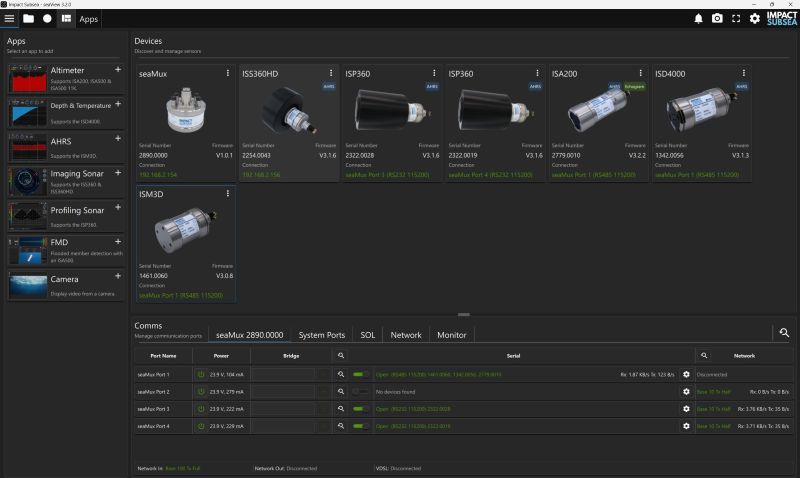Open notifications bell icon

698,19
